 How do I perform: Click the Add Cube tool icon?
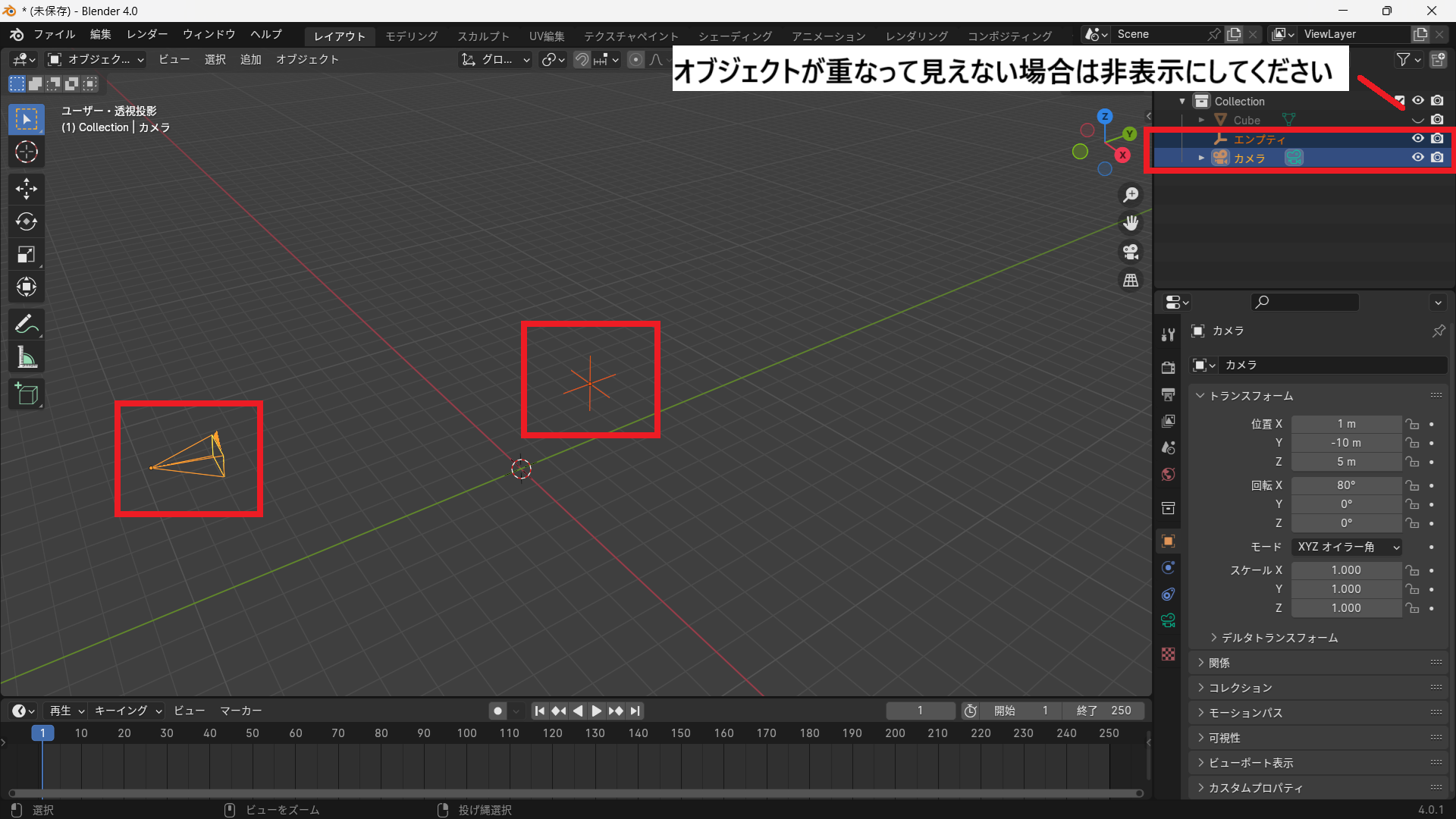(x=27, y=394)
